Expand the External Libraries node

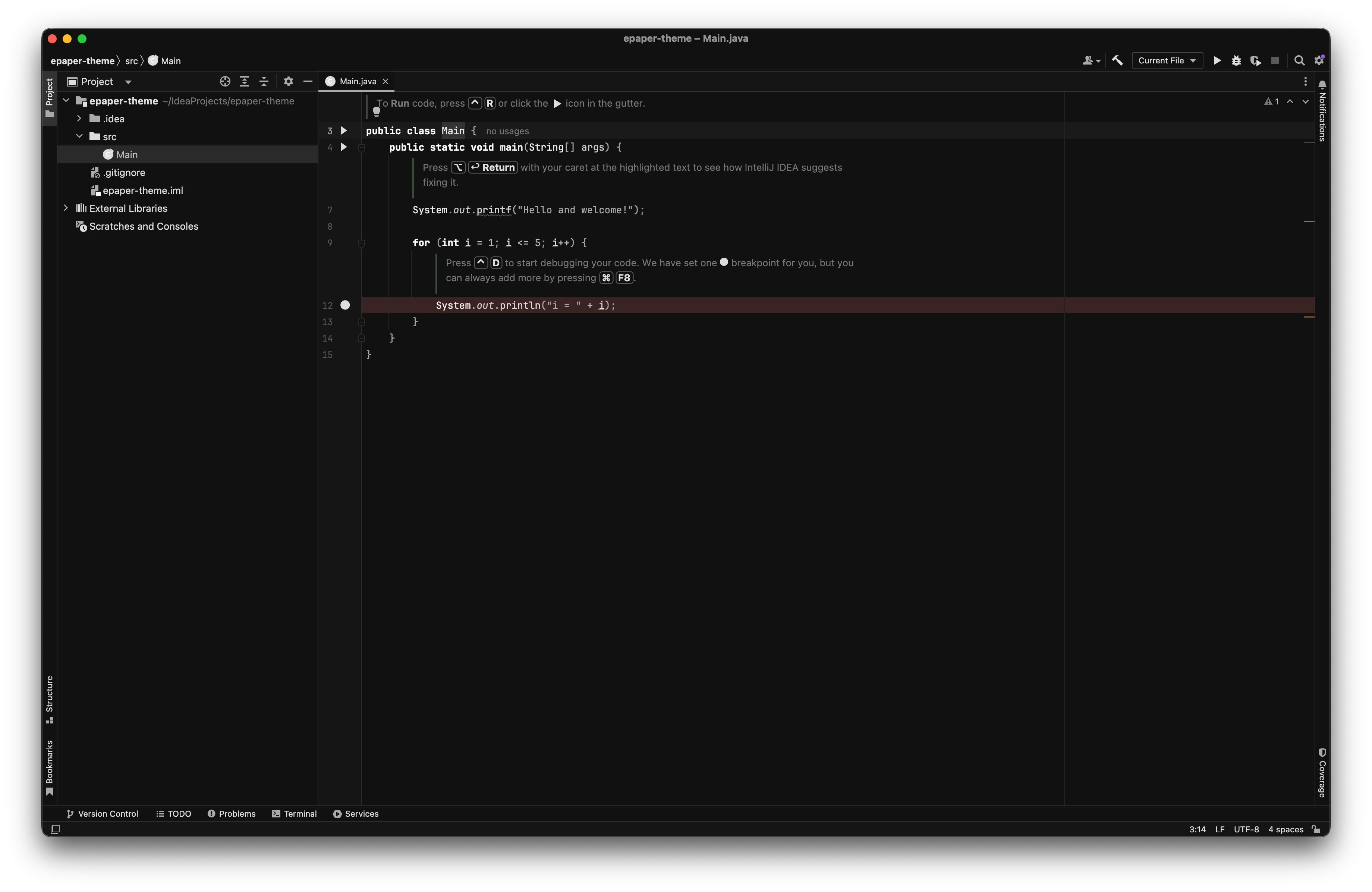pyautogui.click(x=66, y=208)
